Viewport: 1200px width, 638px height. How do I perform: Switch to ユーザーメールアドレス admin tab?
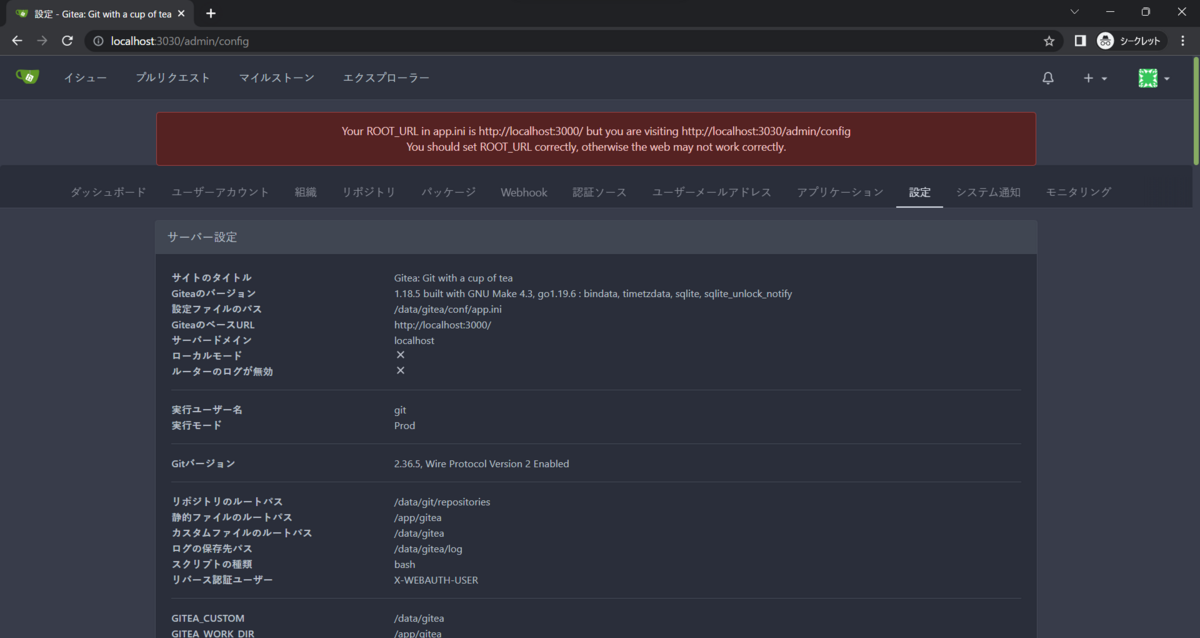712,192
